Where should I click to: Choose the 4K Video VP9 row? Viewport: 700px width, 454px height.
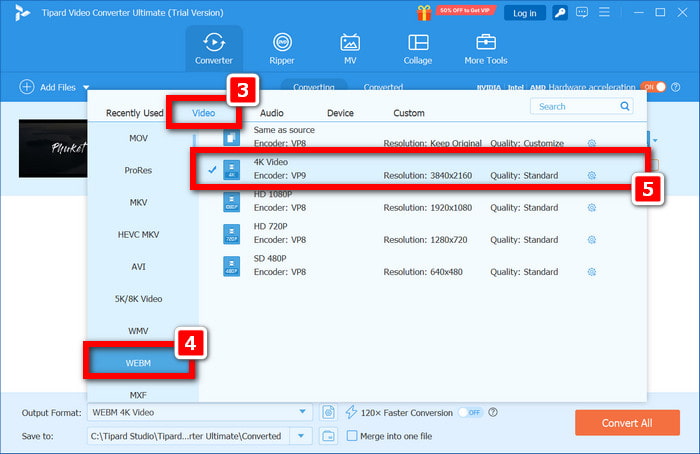[419, 169]
